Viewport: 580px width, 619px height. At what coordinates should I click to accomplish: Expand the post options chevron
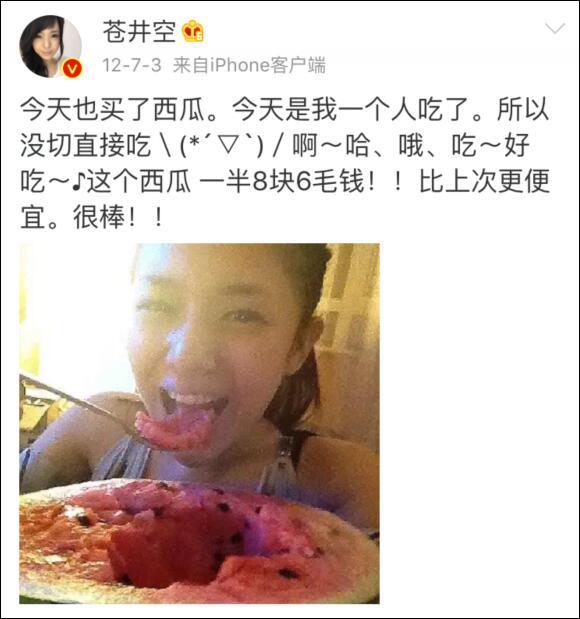tap(555, 28)
